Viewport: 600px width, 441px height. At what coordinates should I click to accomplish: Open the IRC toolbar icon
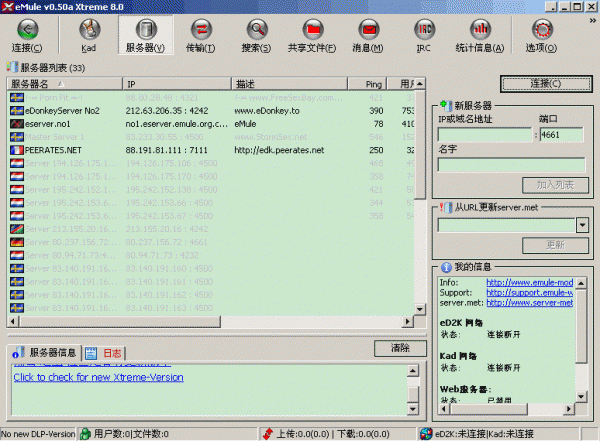tap(424, 29)
